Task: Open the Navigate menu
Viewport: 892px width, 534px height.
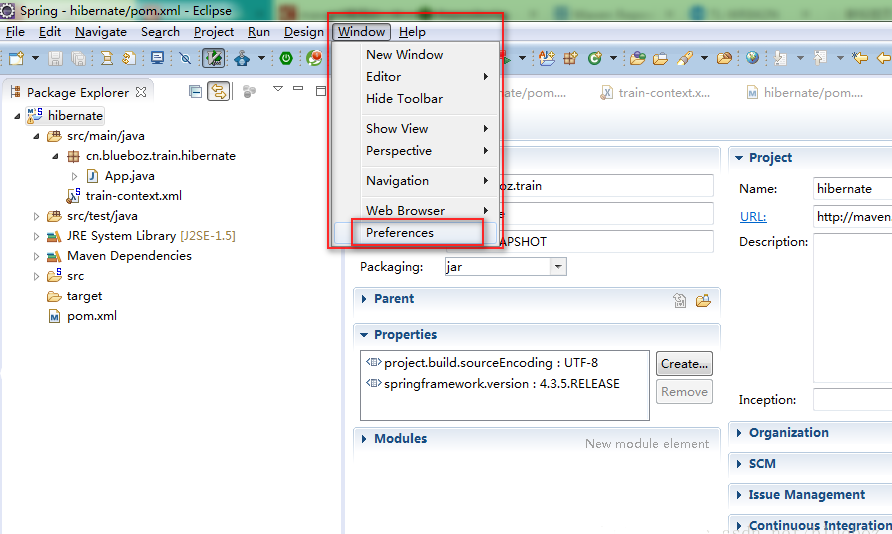Action: (101, 32)
